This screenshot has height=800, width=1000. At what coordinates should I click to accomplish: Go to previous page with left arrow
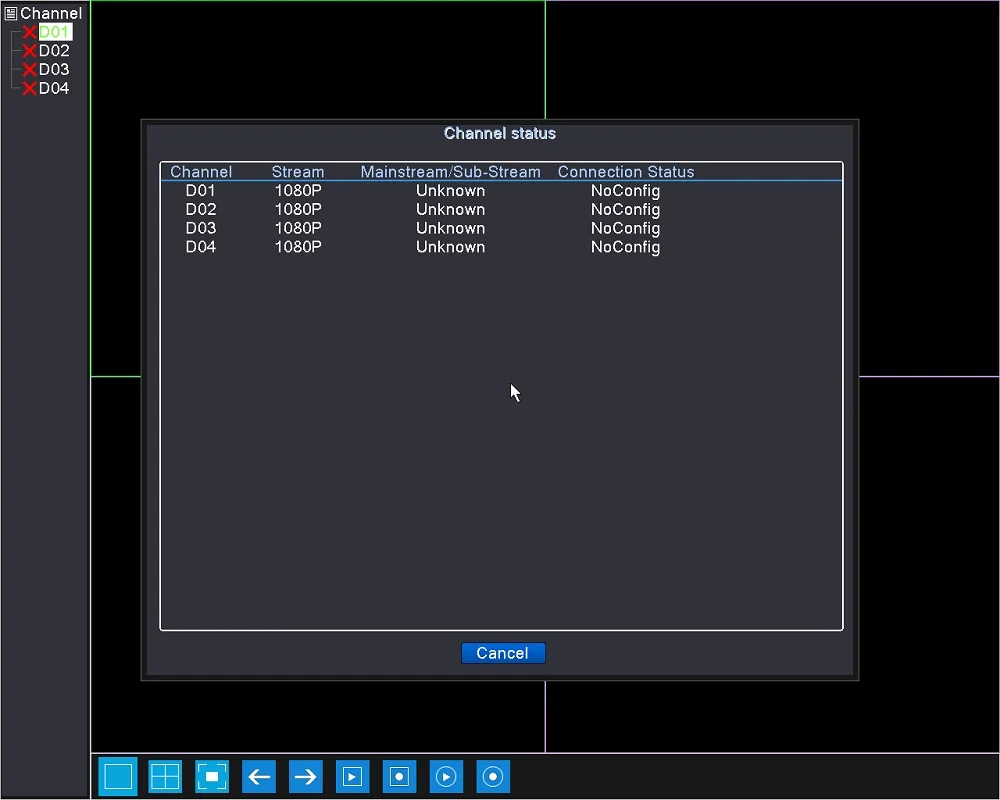tap(259, 776)
